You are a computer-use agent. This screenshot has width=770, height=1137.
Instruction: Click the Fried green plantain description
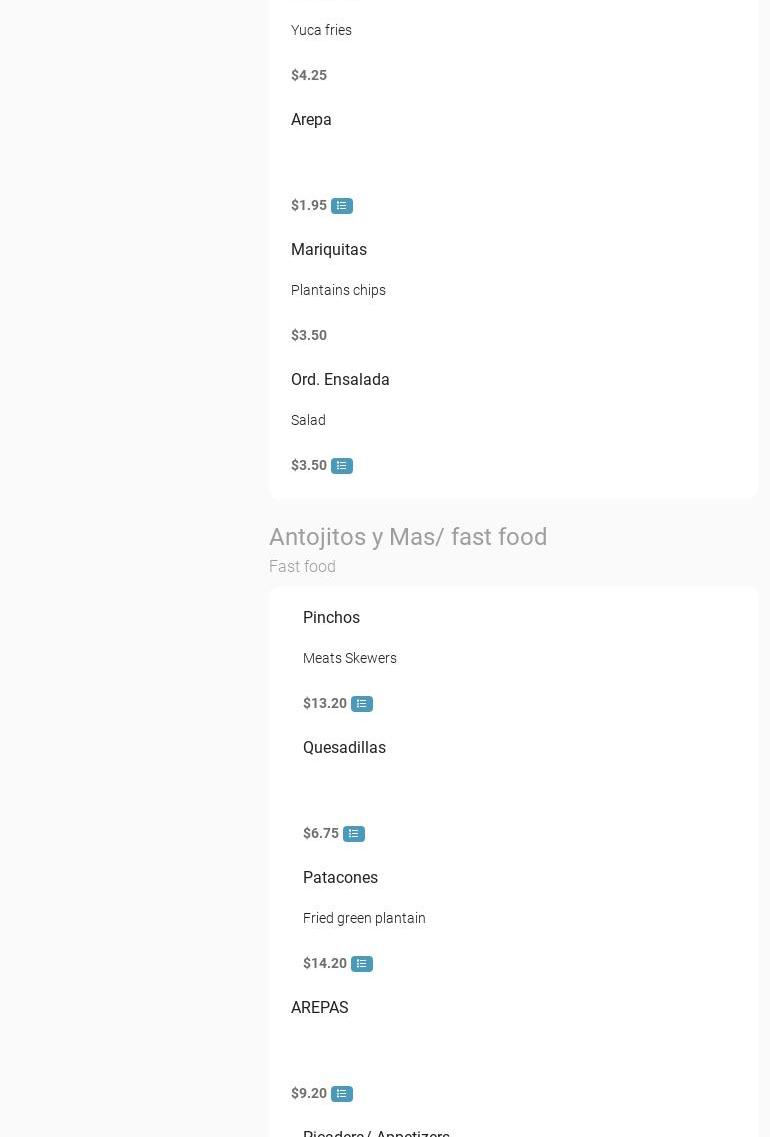coord(364,919)
